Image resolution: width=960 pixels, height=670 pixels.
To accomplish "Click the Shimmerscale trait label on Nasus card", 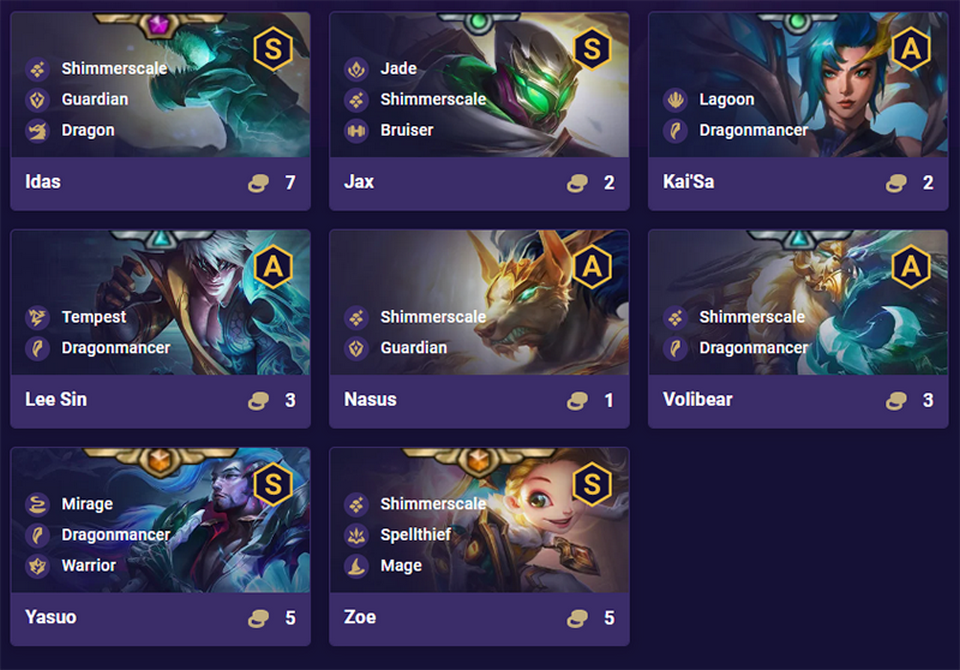I will pos(433,317).
